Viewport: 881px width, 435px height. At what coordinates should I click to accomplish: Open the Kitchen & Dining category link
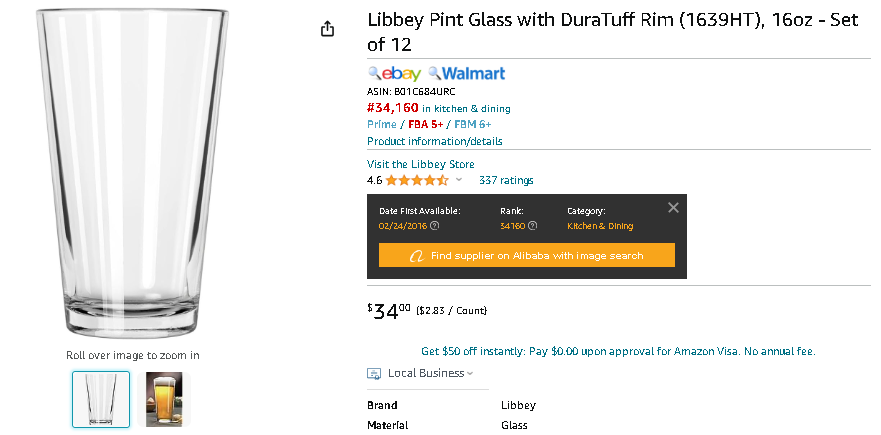coord(600,226)
